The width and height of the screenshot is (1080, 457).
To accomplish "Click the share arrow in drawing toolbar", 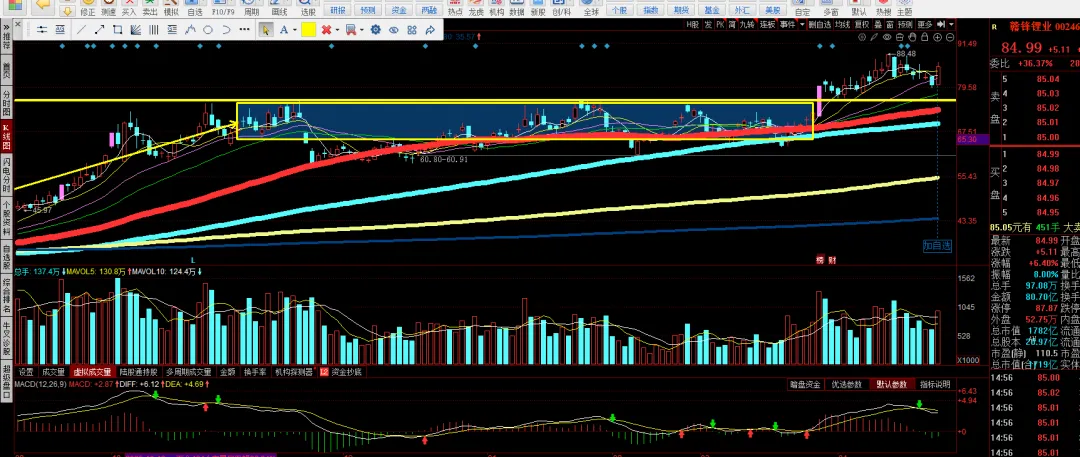I will pos(430,30).
